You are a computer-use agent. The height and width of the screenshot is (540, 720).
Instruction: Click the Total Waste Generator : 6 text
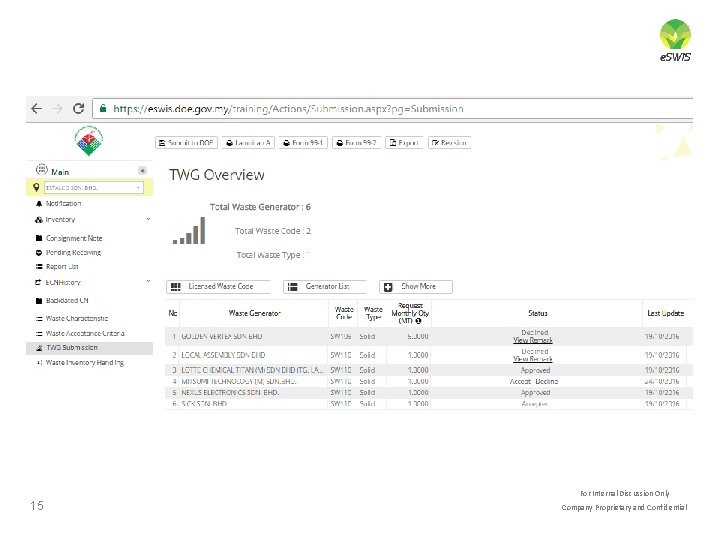click(260, 207)
